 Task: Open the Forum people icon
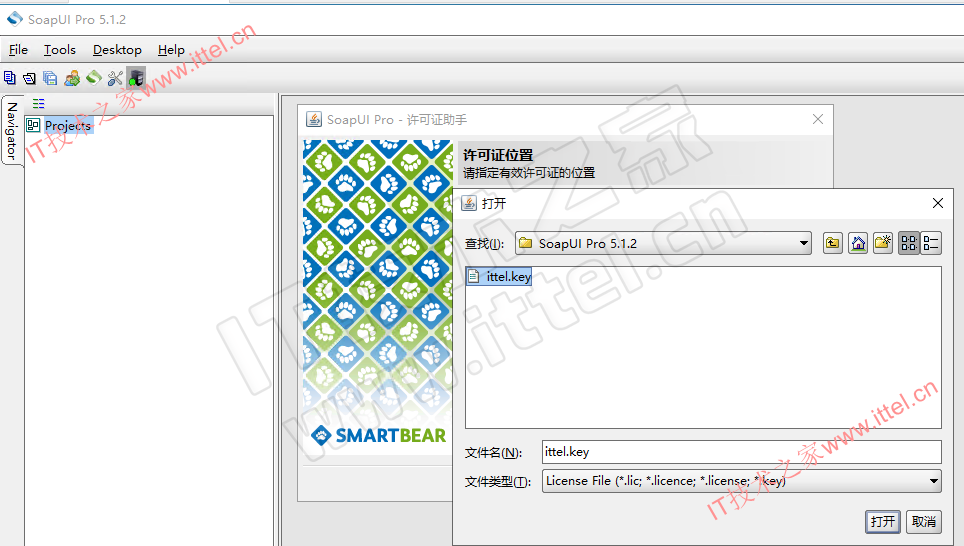click(x=72, y=78)
